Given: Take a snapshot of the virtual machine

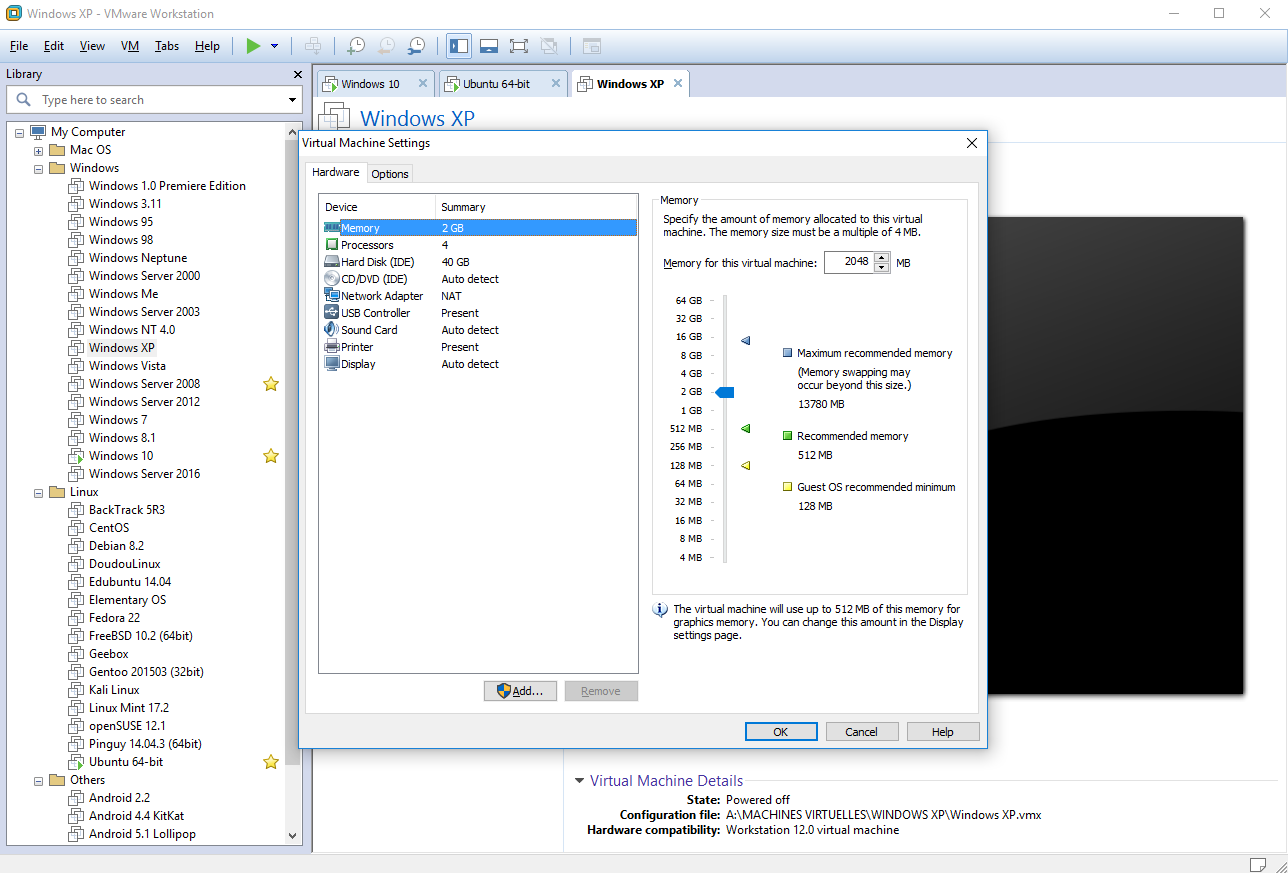Looking at the screenshot, I should pos(356,46).
